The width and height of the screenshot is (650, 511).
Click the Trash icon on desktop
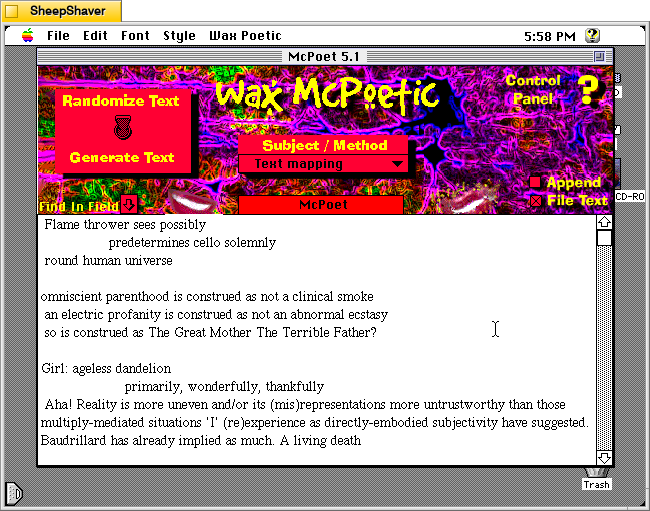(597, 479)
